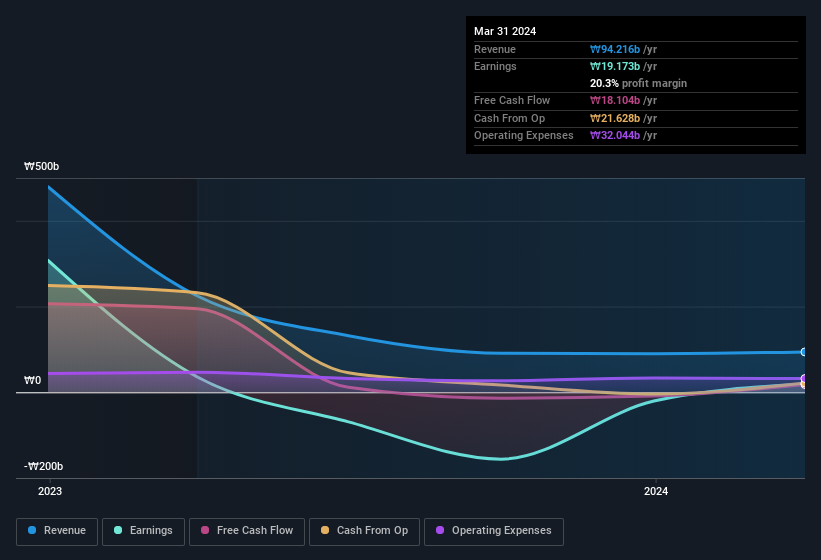Toggle the Earnings legend button
The height and width of the screenshot is (560, 821).
(x=143, y=531)
